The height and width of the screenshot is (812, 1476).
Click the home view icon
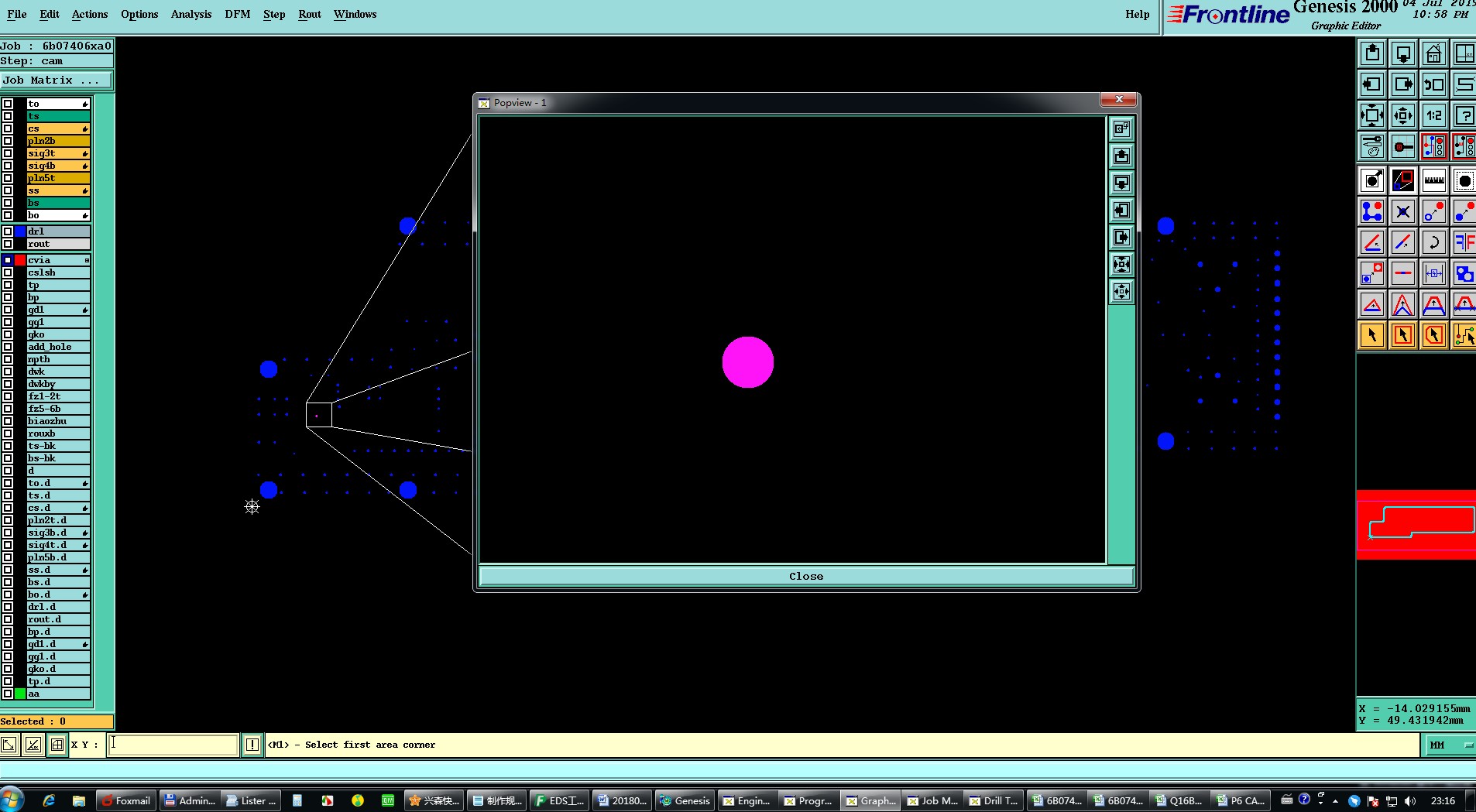coord(1434,53)
